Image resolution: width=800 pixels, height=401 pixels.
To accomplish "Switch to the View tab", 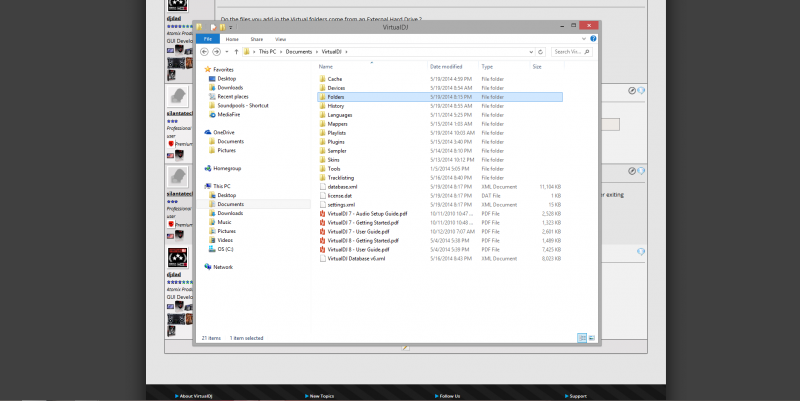I will point(281,39).
